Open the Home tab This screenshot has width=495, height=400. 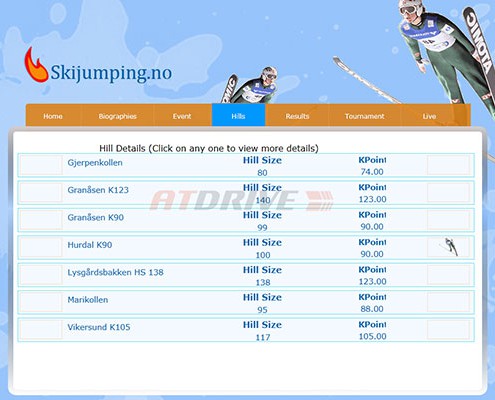click(53, 116)
